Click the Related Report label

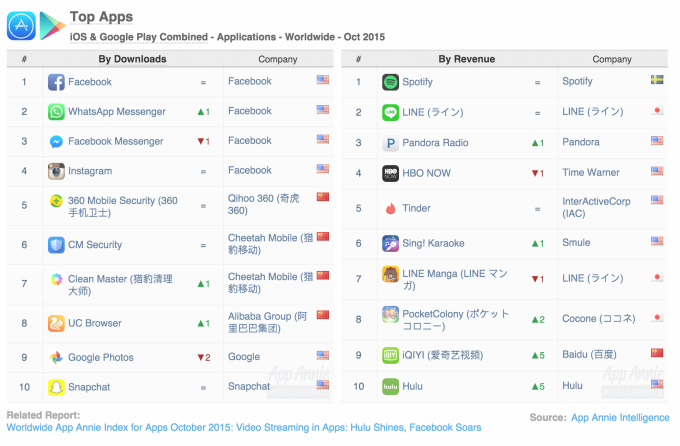click(43, 415)
